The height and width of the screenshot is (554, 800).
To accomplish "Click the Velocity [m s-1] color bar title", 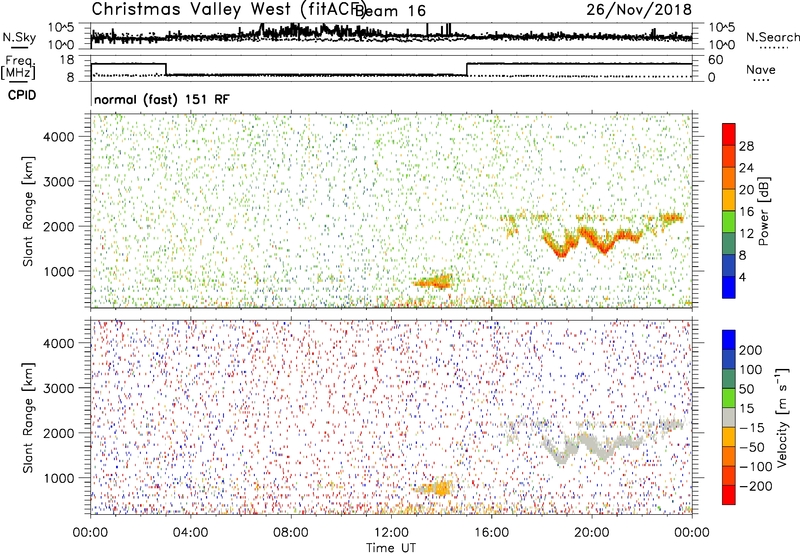I will pos(782,417).
